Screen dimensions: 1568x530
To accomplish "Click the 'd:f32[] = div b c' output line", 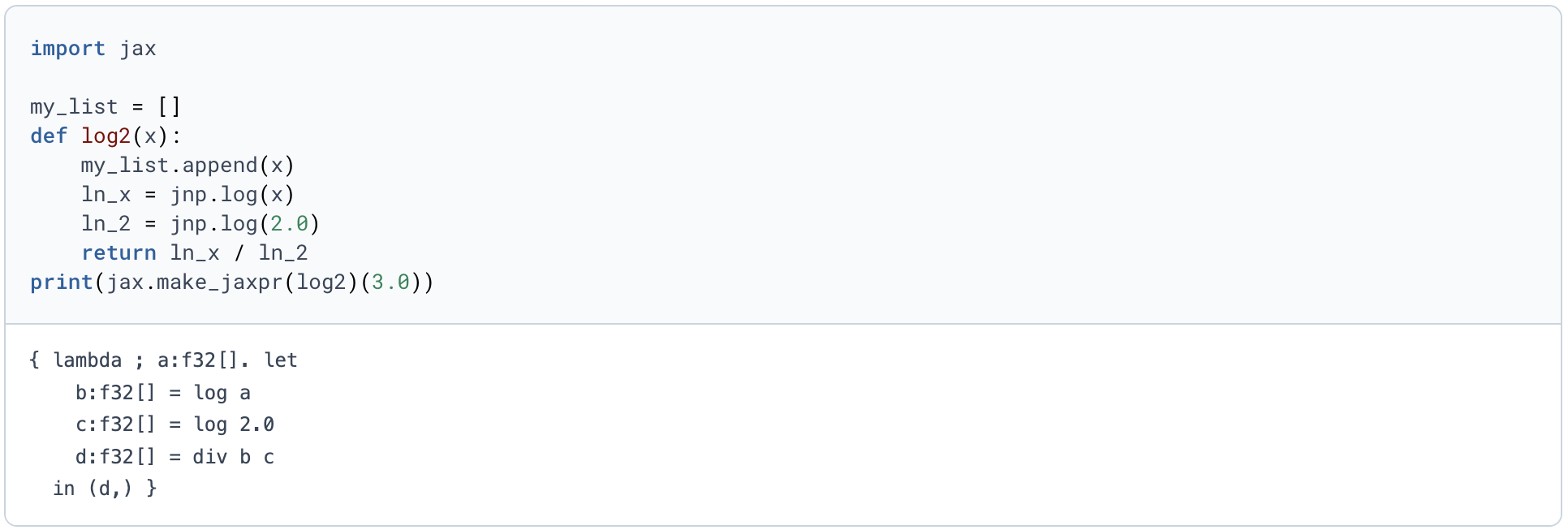I will pos(175,457).
